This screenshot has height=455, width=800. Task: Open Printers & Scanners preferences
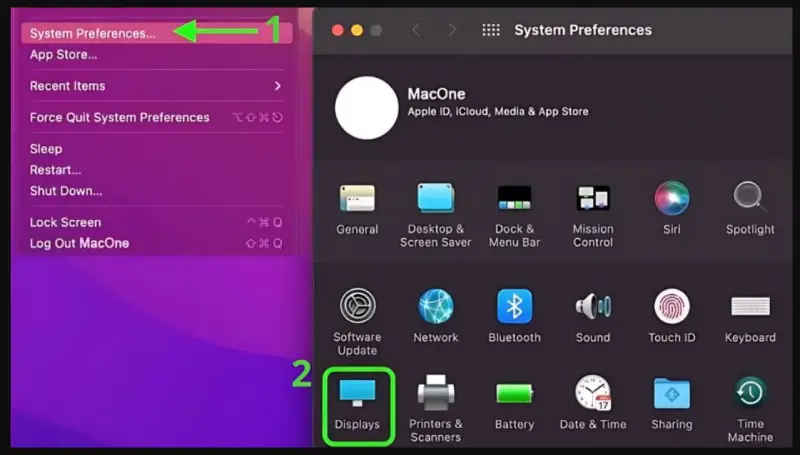(x=436, y=408)
